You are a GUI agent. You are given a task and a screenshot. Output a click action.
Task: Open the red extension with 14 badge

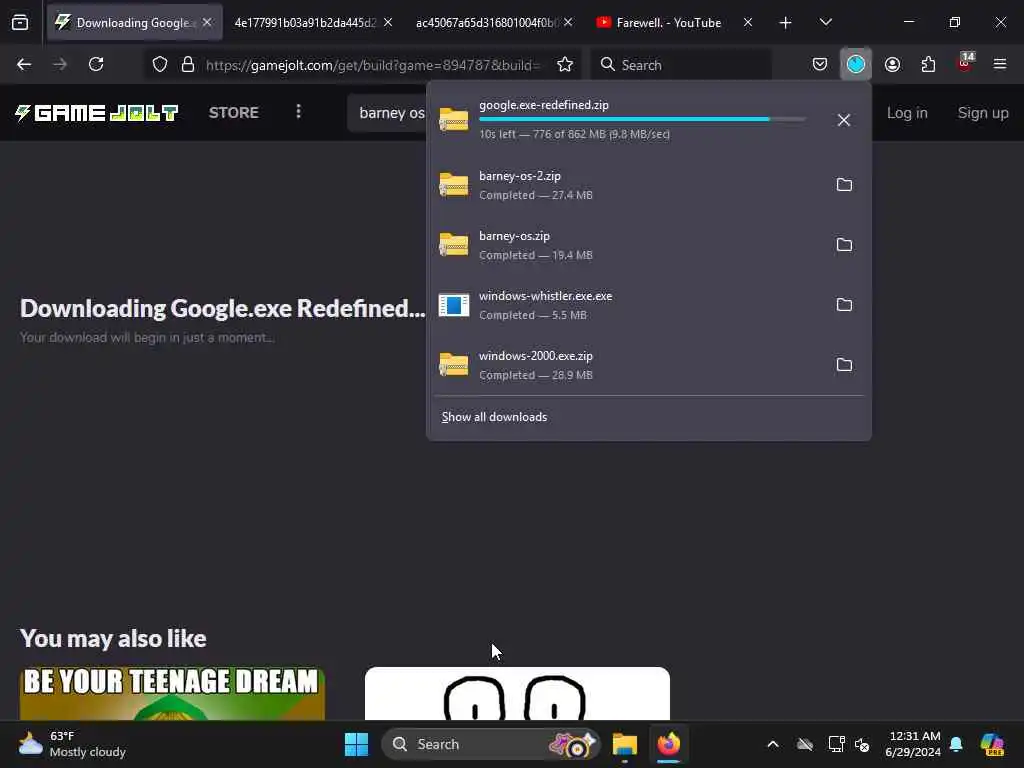[965, 63]
